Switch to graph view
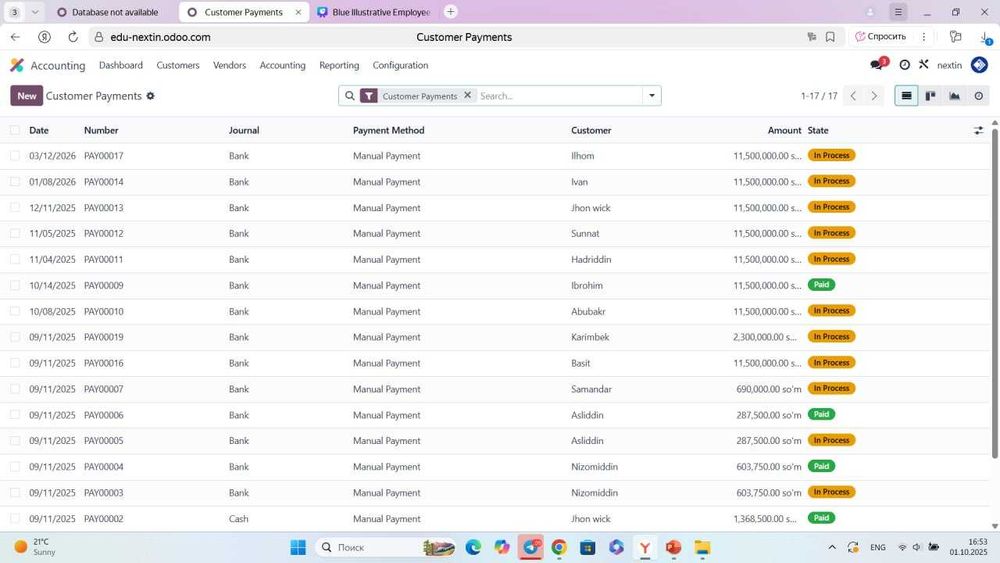Image resolution: width=1000 pixels, height=563 pixels. (x=954, y=96)
